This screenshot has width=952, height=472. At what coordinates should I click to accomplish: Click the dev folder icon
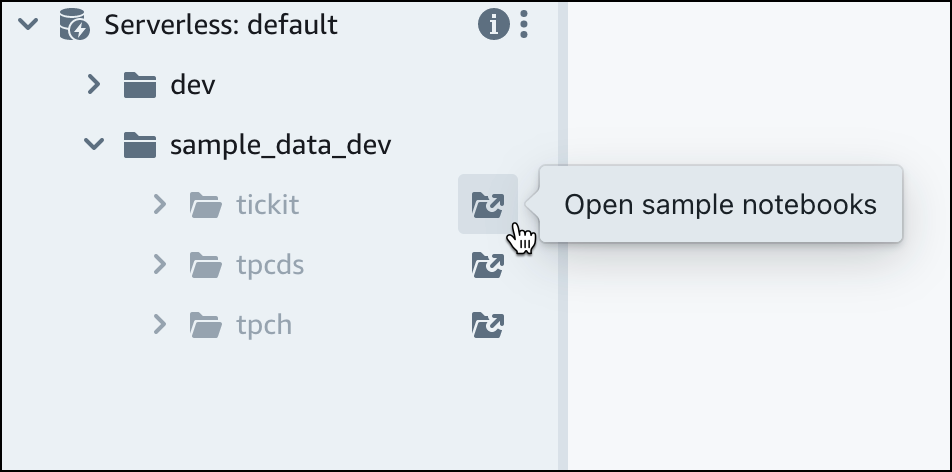[140, 85]
